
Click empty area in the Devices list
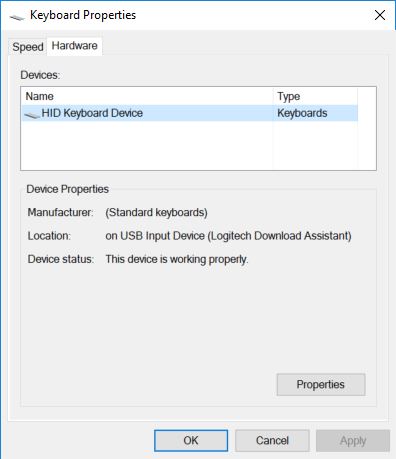(x=147, y=145)
